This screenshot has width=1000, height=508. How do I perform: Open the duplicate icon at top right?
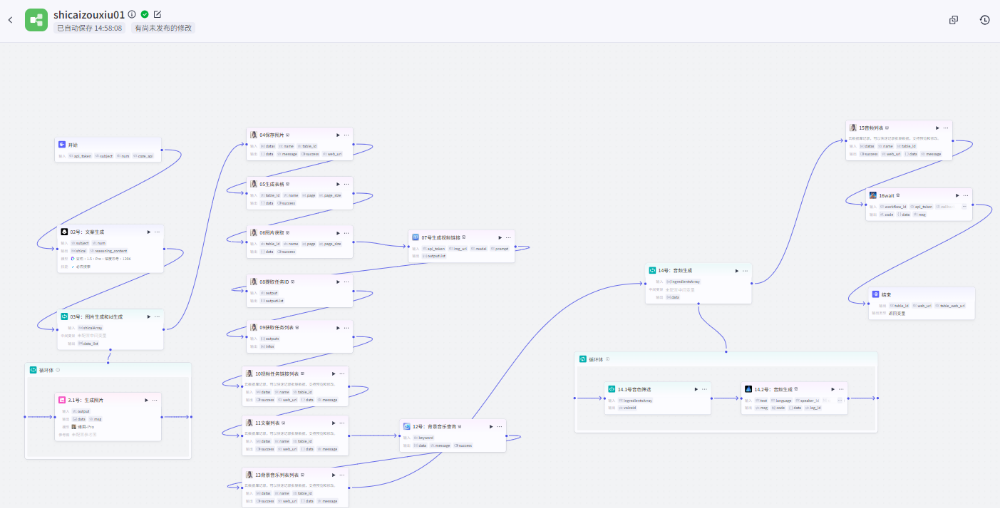tap(953, 20)
